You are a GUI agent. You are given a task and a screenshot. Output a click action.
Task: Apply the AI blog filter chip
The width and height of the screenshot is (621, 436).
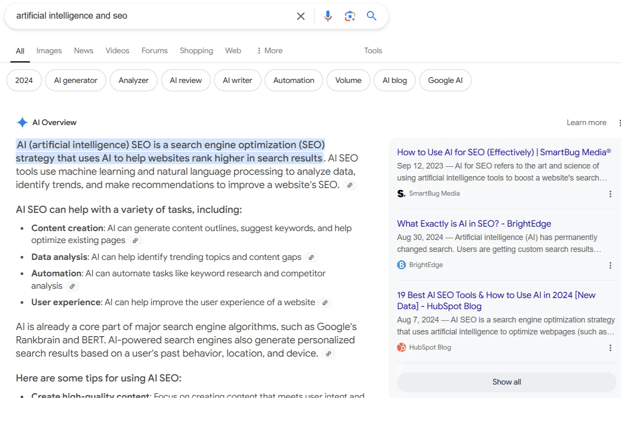pyautogui.click(x=394, y=80)
